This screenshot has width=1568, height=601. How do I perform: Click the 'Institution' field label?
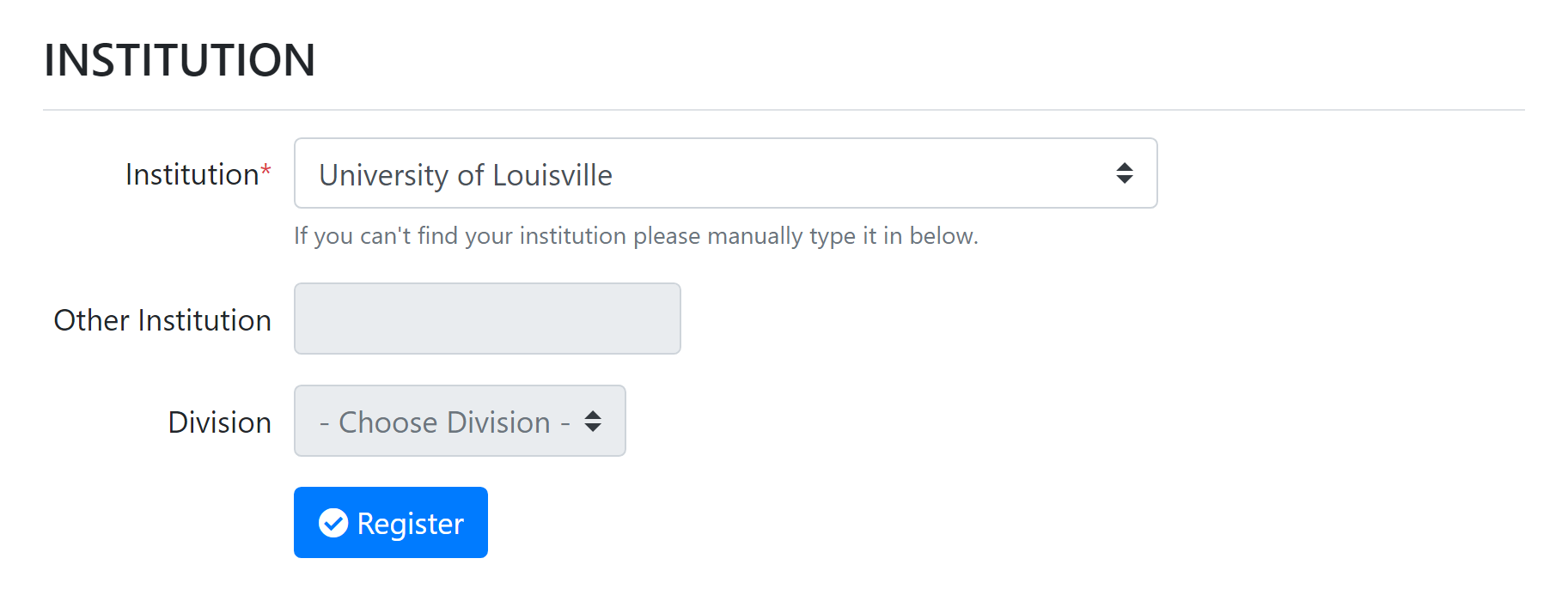click(x=192, y=174)
